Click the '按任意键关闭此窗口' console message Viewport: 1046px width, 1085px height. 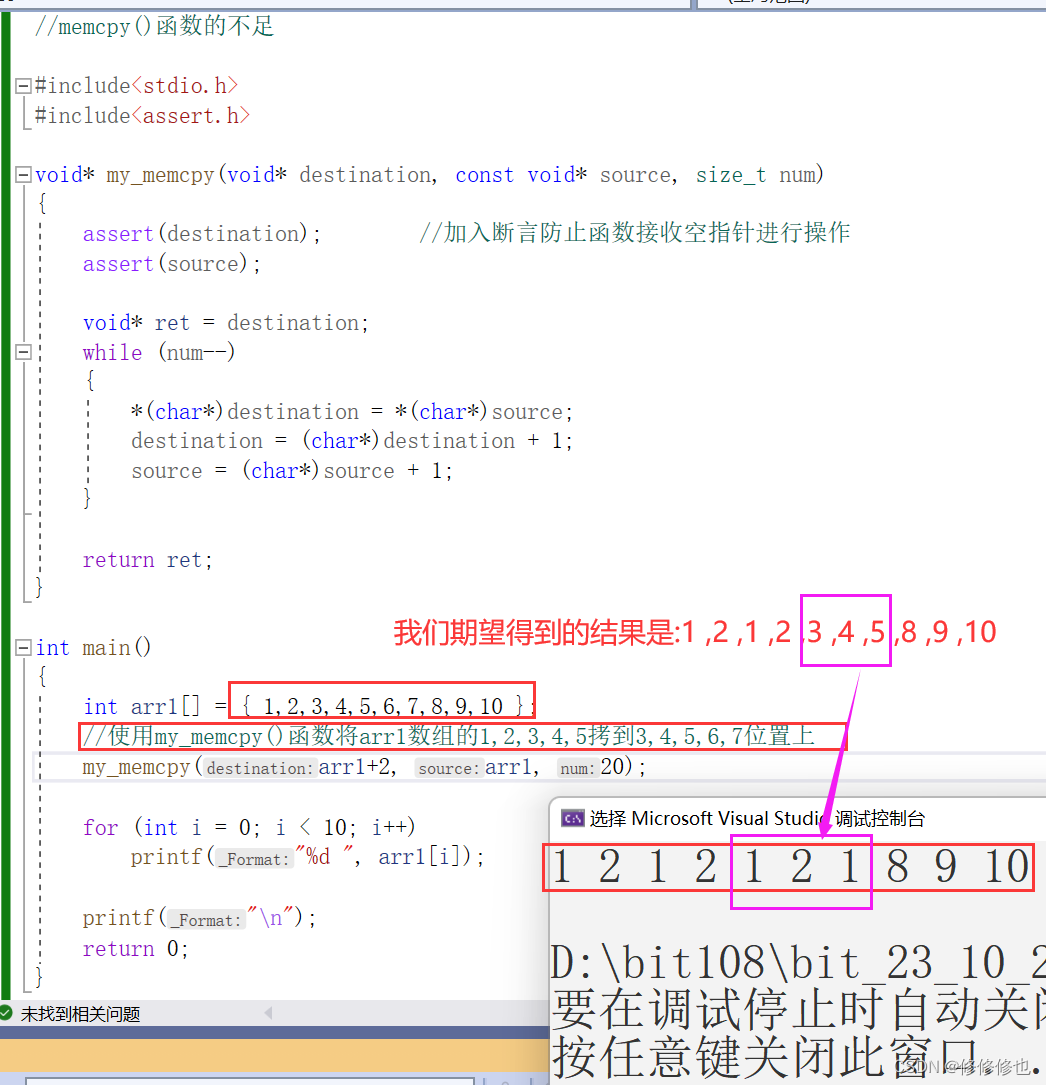click(x=764, y=1057)
